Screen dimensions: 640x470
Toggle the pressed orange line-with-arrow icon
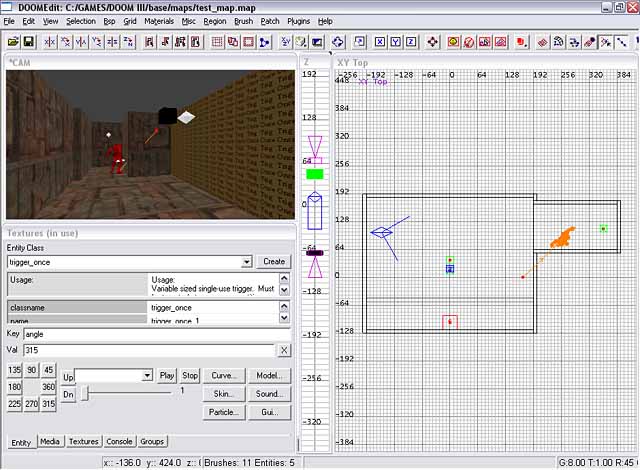606,42
